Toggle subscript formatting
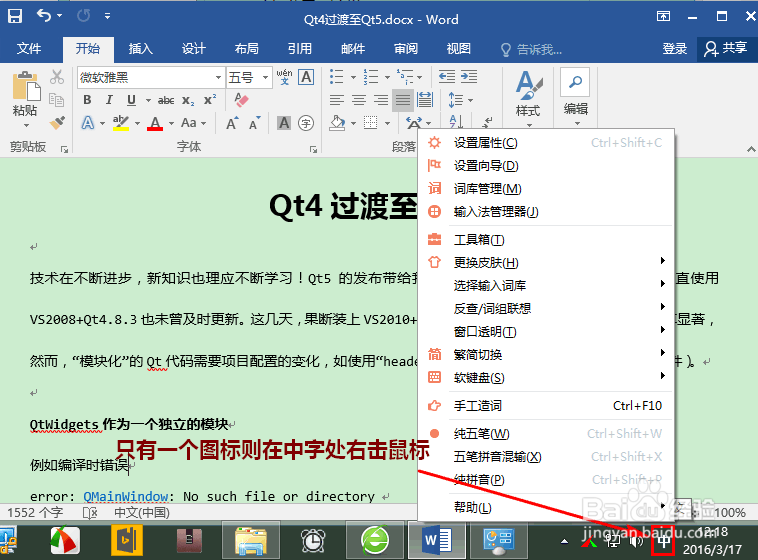 188,100
